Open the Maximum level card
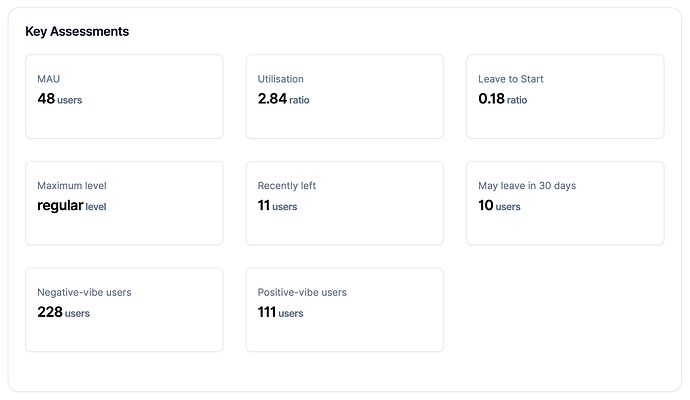Screen dimensions: 690x400 click(124, 203)
